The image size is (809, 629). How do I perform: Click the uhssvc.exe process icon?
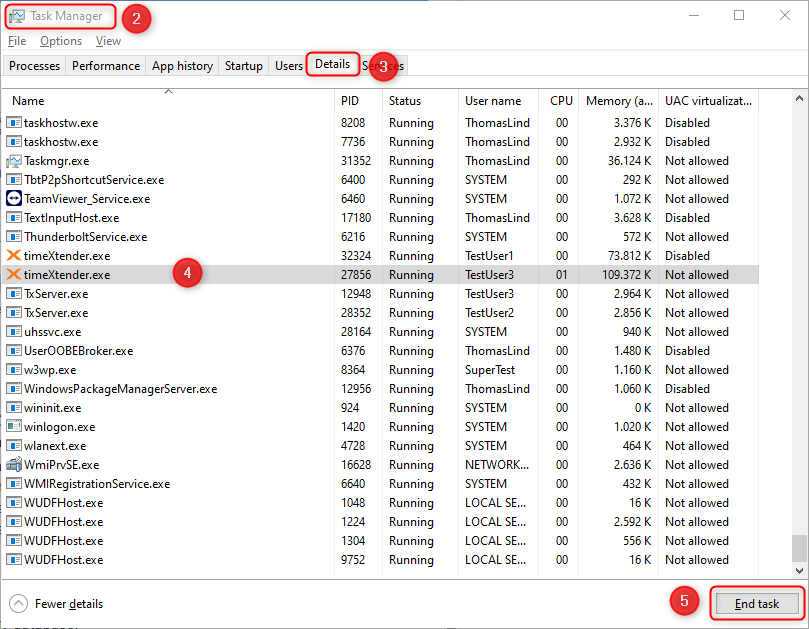click(14, 332)
